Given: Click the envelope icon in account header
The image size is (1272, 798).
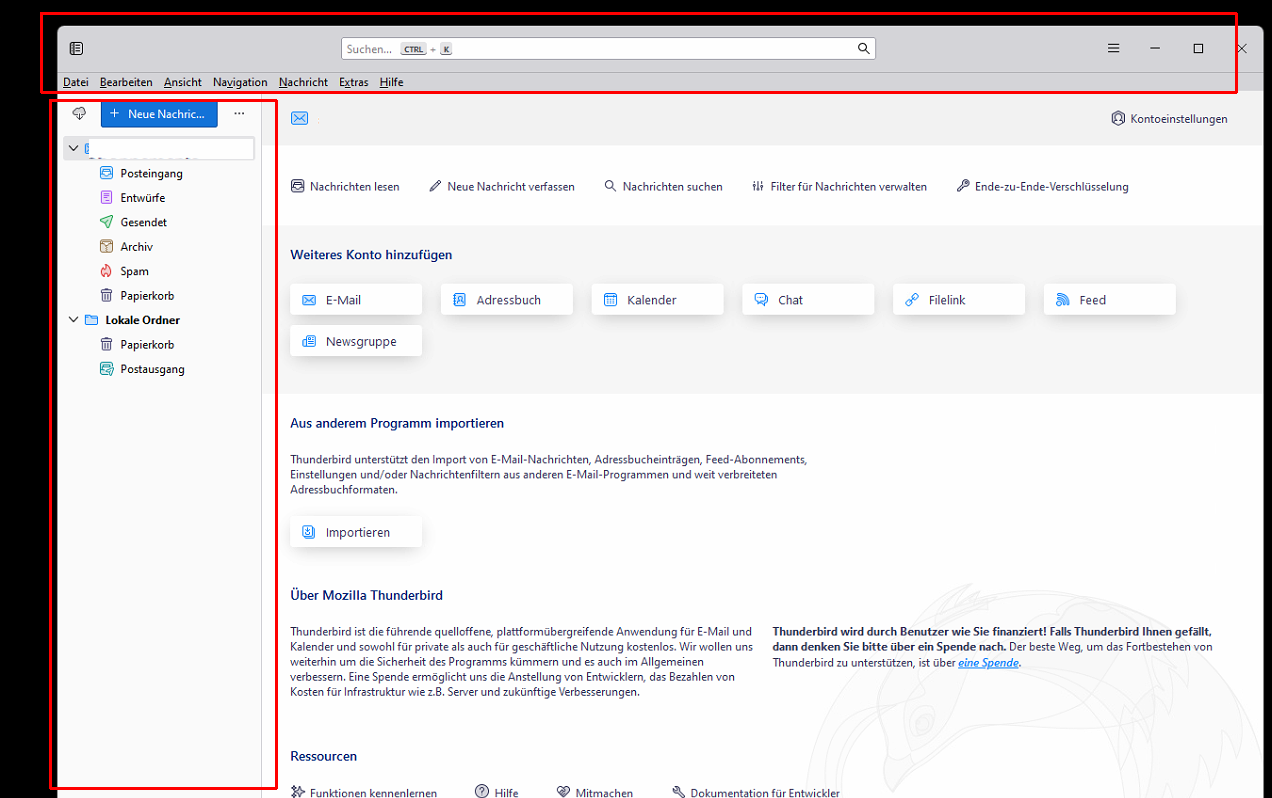Looking at the screenshot, I should (299, 119).
